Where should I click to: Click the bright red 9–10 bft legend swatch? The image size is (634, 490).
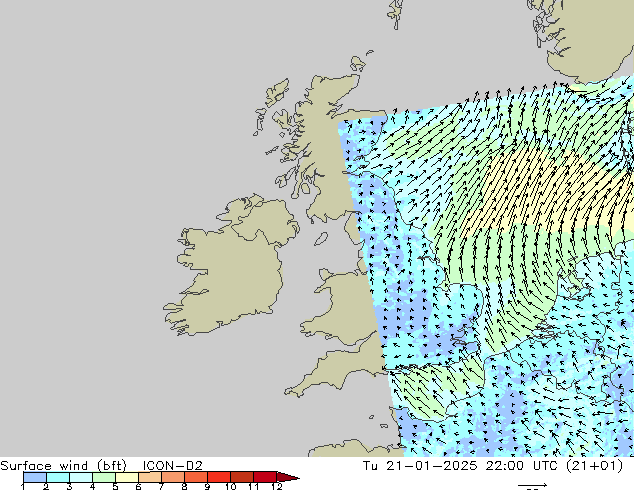(x=219, y=477)
